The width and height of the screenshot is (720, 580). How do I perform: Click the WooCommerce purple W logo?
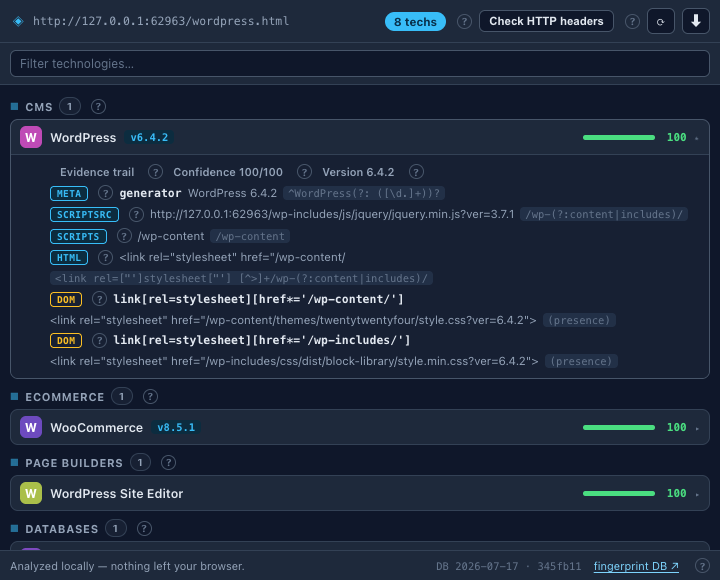click(x=31, y=427)
